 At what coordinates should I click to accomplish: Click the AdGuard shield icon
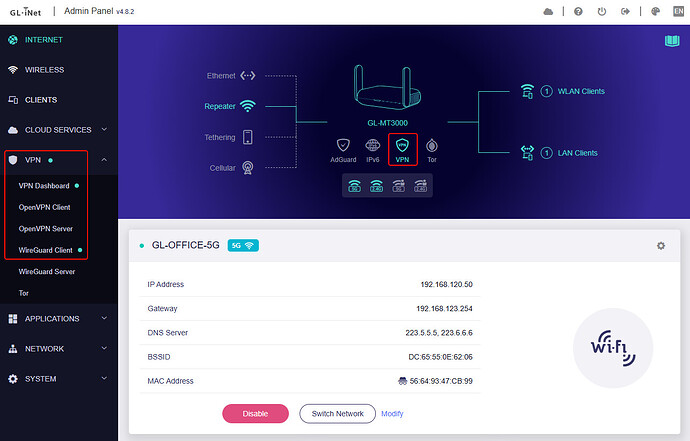pyautogui.click(x=343, y=145)
